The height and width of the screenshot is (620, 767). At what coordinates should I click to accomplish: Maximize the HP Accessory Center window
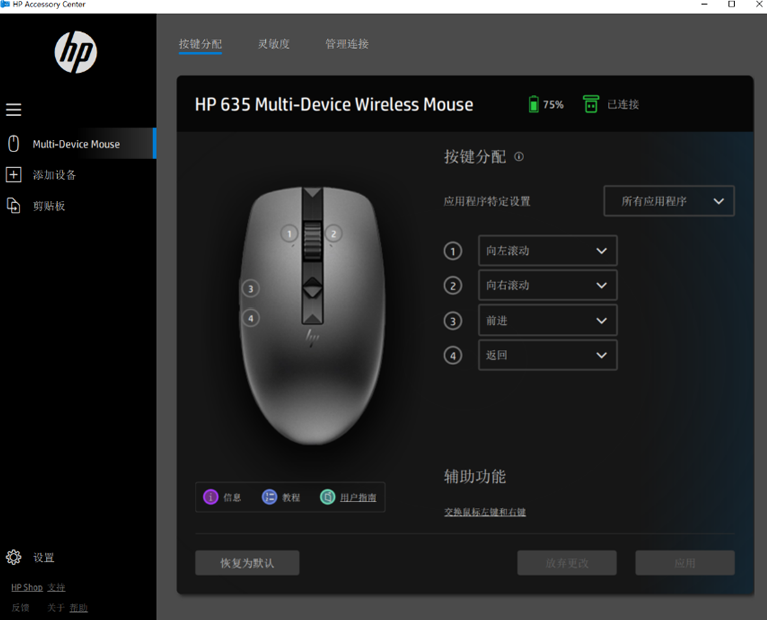[732, 4]
